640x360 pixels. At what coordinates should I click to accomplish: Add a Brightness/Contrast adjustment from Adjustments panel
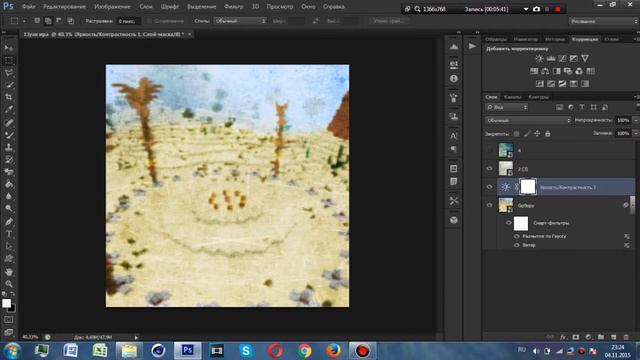pyautogui.click(x=539, y=58)
